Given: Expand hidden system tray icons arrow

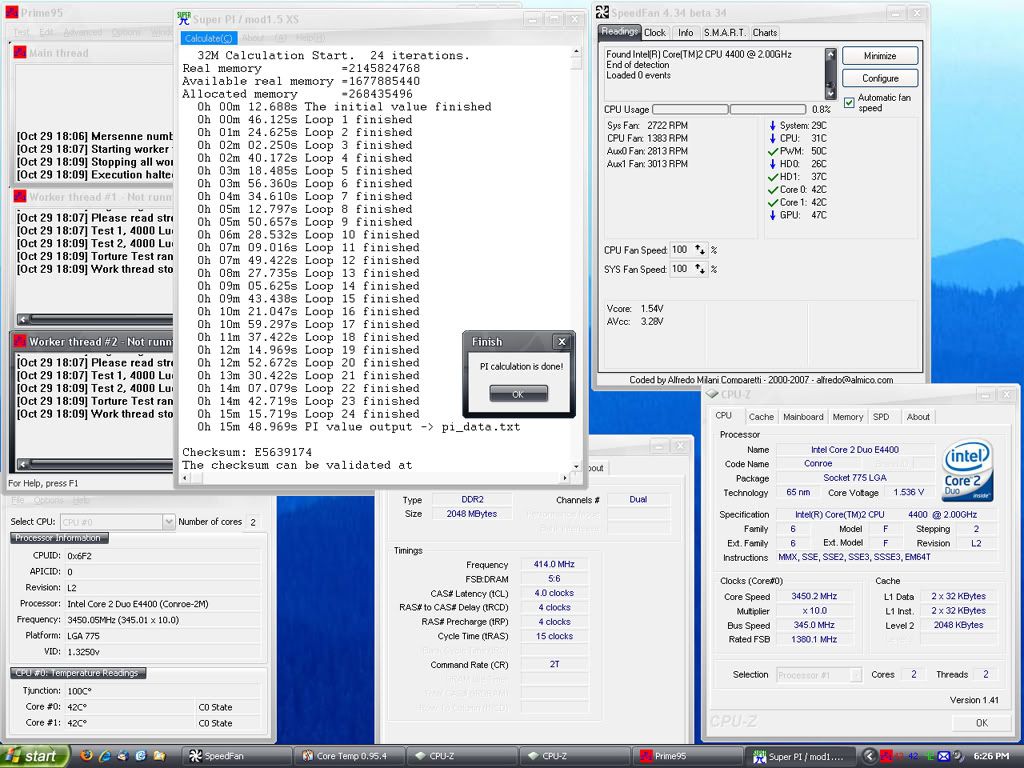Looking at the screenshot, I should pyautogui.click(x=869, y=756).
